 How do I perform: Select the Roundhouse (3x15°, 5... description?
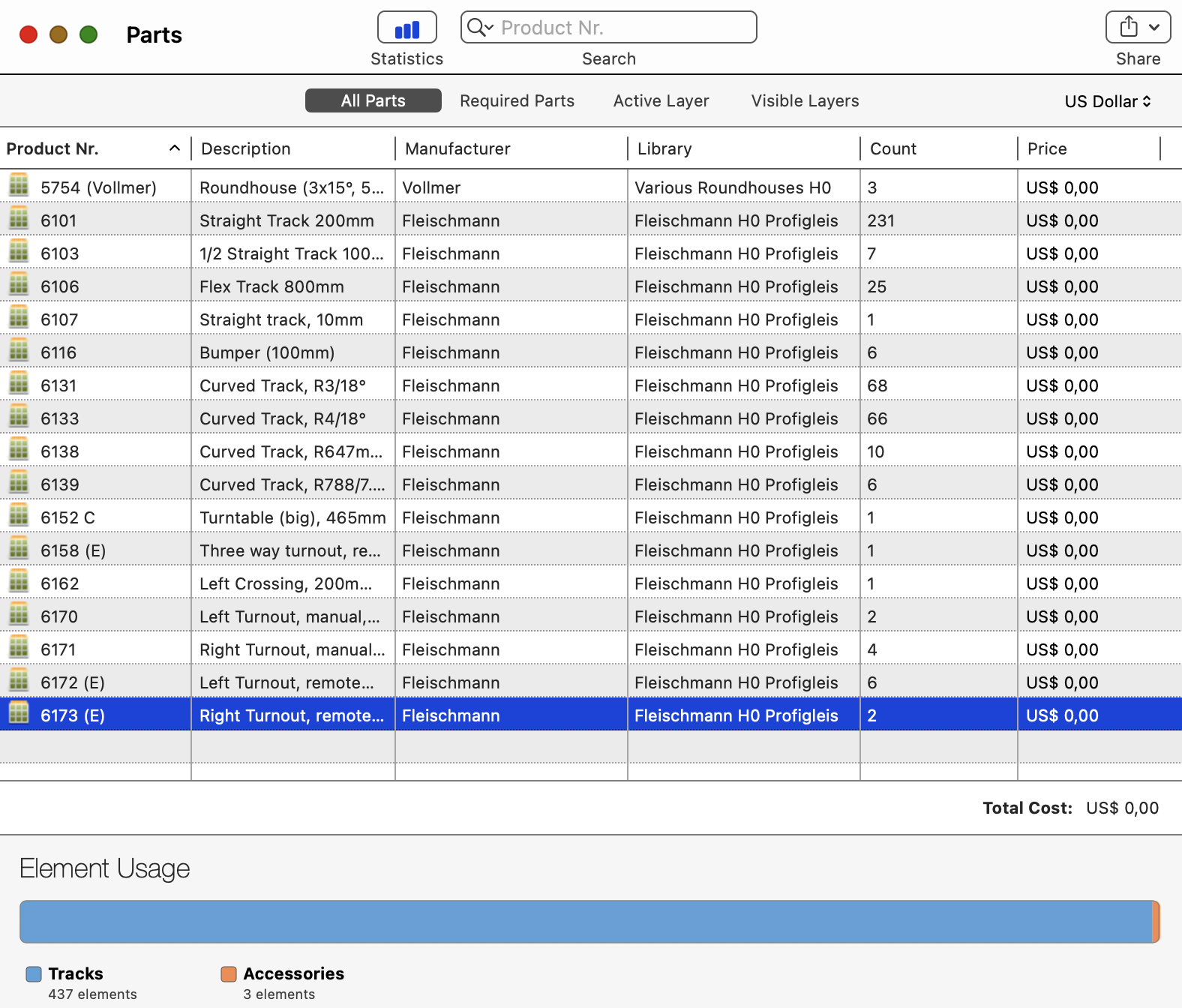(292, 187)
